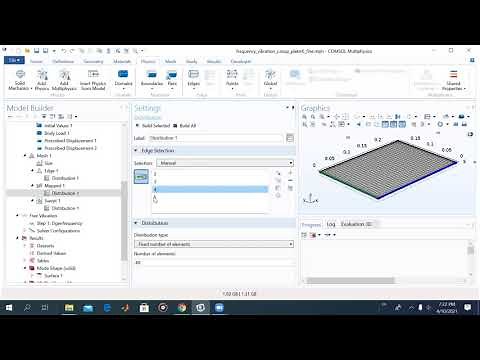Switch to the Geometry ribbon tab

click(x=93, y=61)
